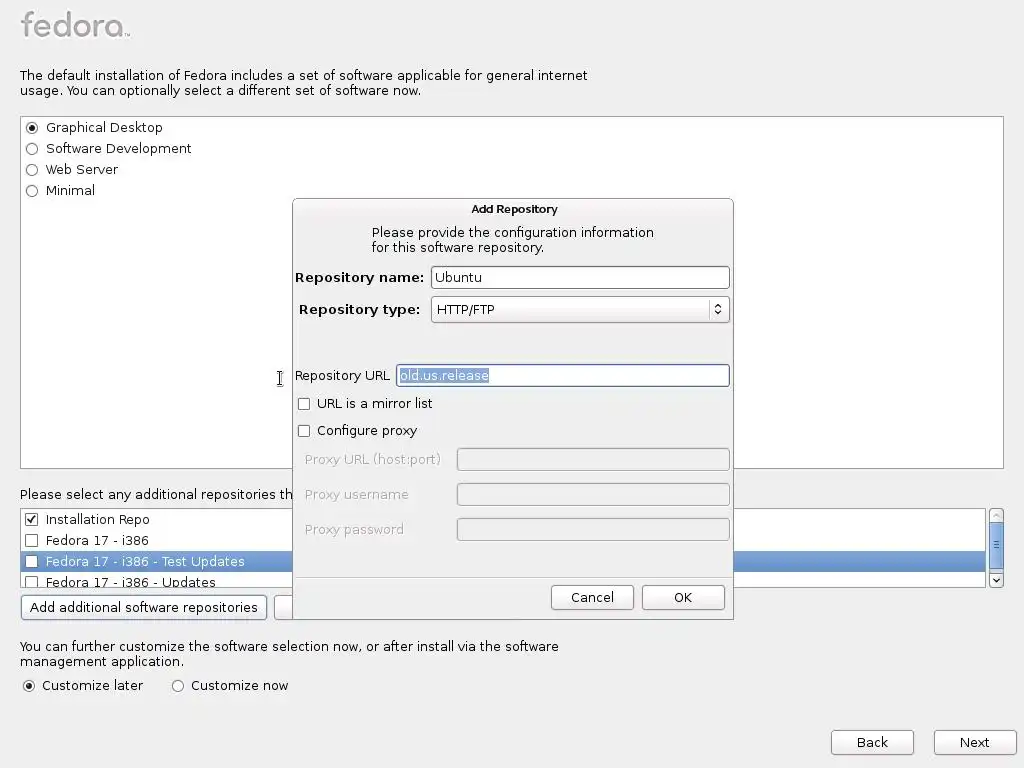Click the Proxy password field

pos(593,530)
